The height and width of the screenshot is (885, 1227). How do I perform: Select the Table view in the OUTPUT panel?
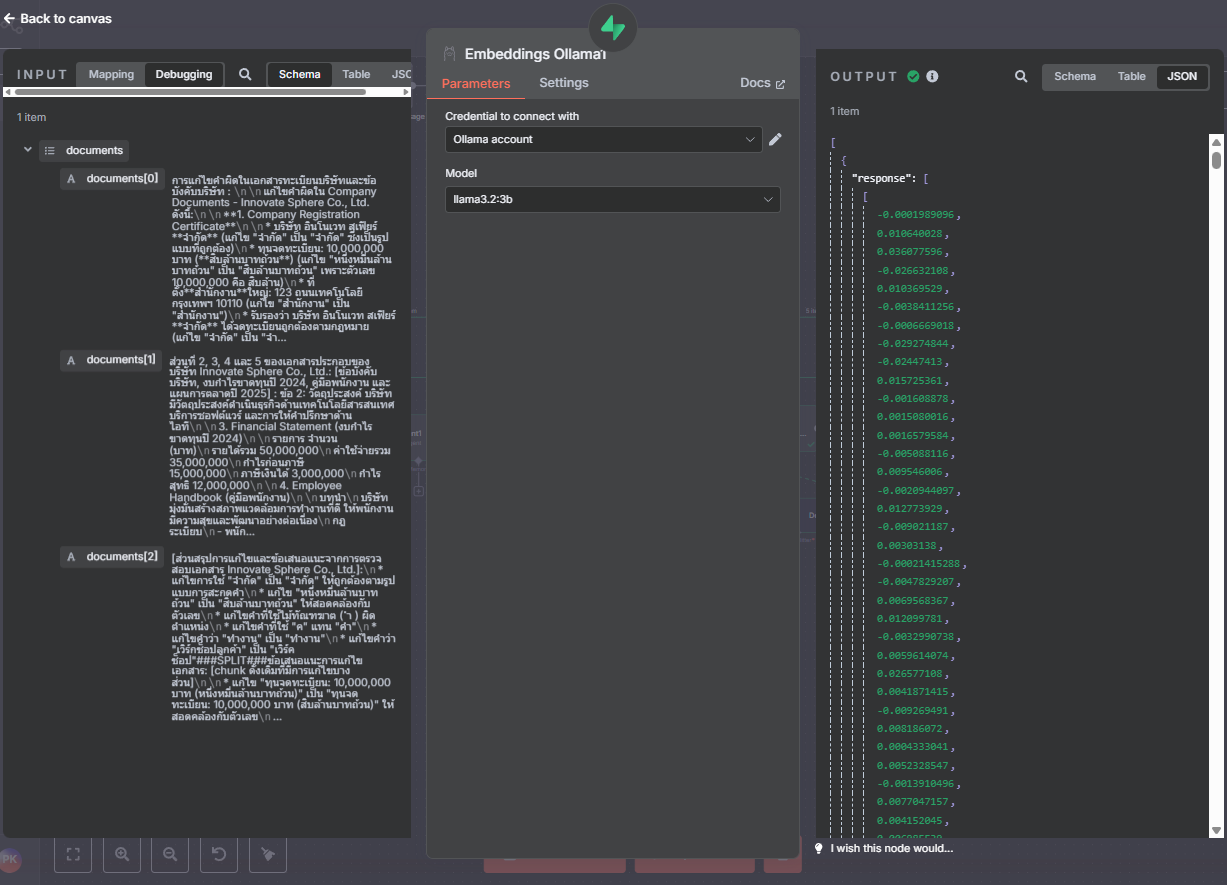(x=1132, y=76)
